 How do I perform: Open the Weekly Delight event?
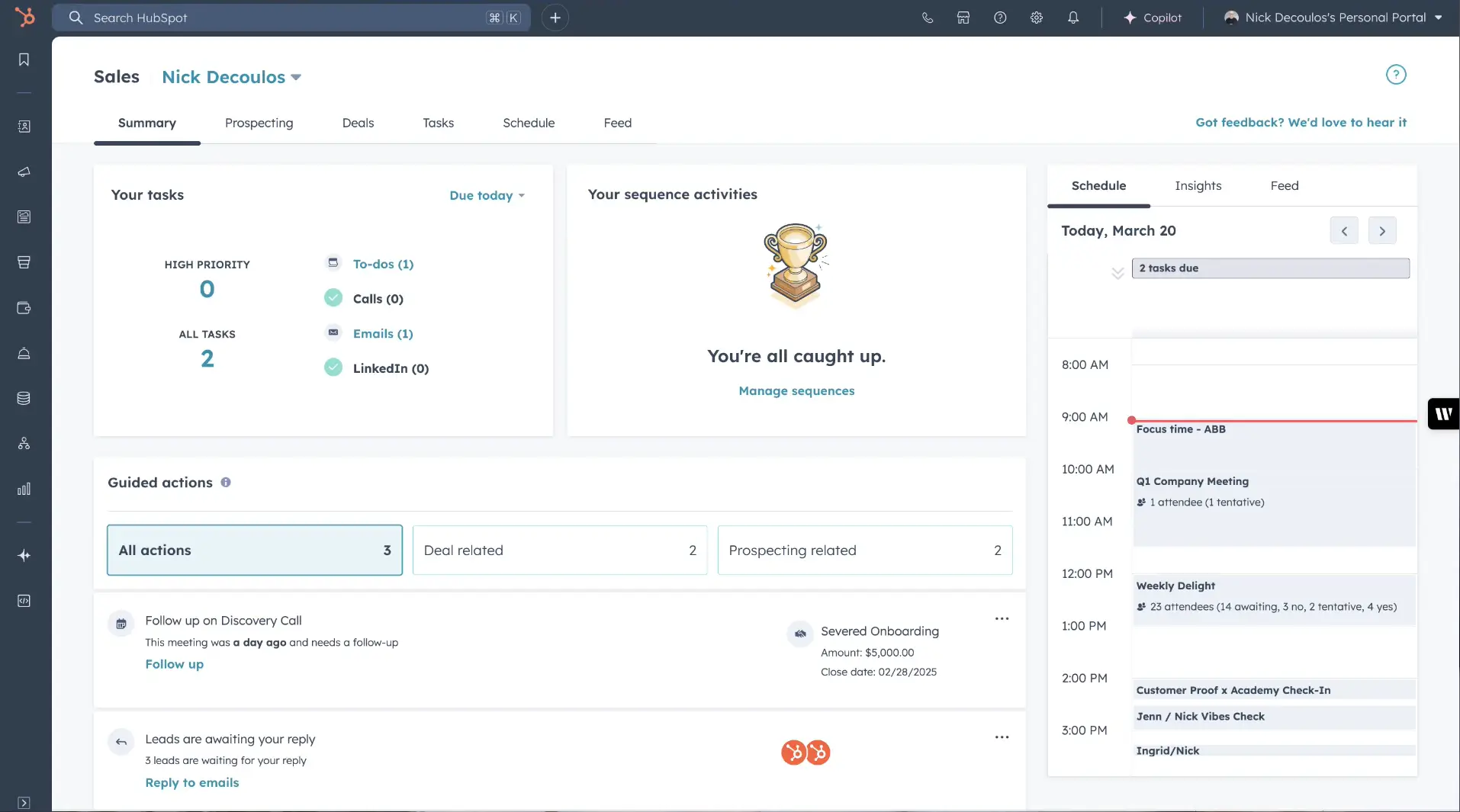[x=1274, y=601]
